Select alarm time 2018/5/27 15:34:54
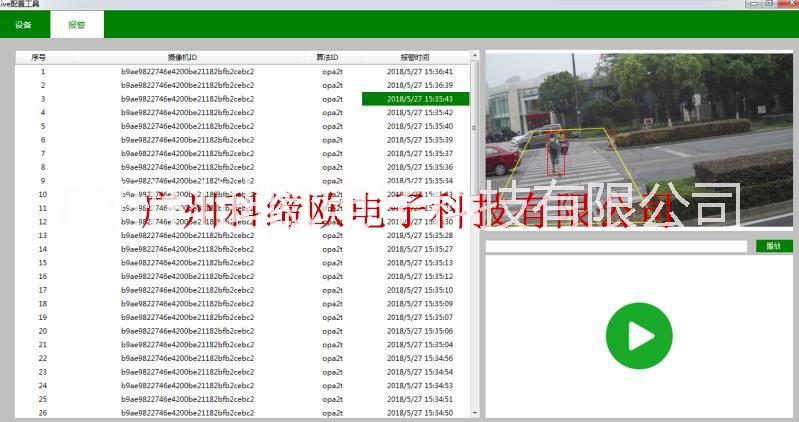Image resolution: width=799 pixels, height=422 pixels. tap(419, 372)
